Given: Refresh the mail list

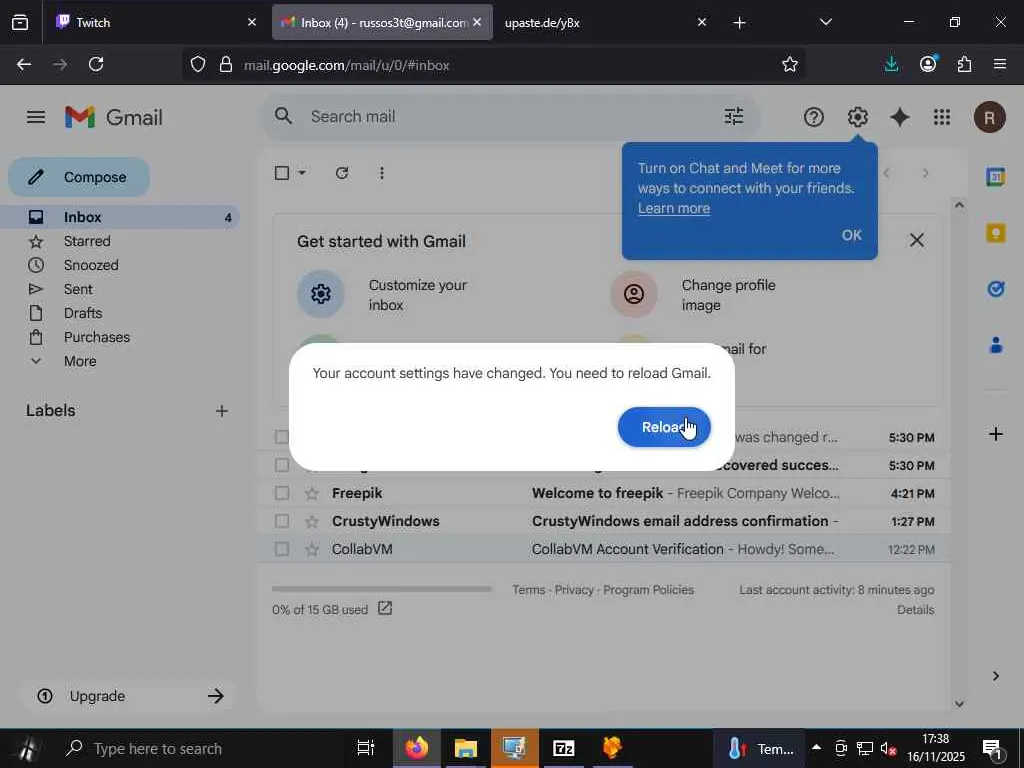Looking at the screenshot, I should click(342, 173).
